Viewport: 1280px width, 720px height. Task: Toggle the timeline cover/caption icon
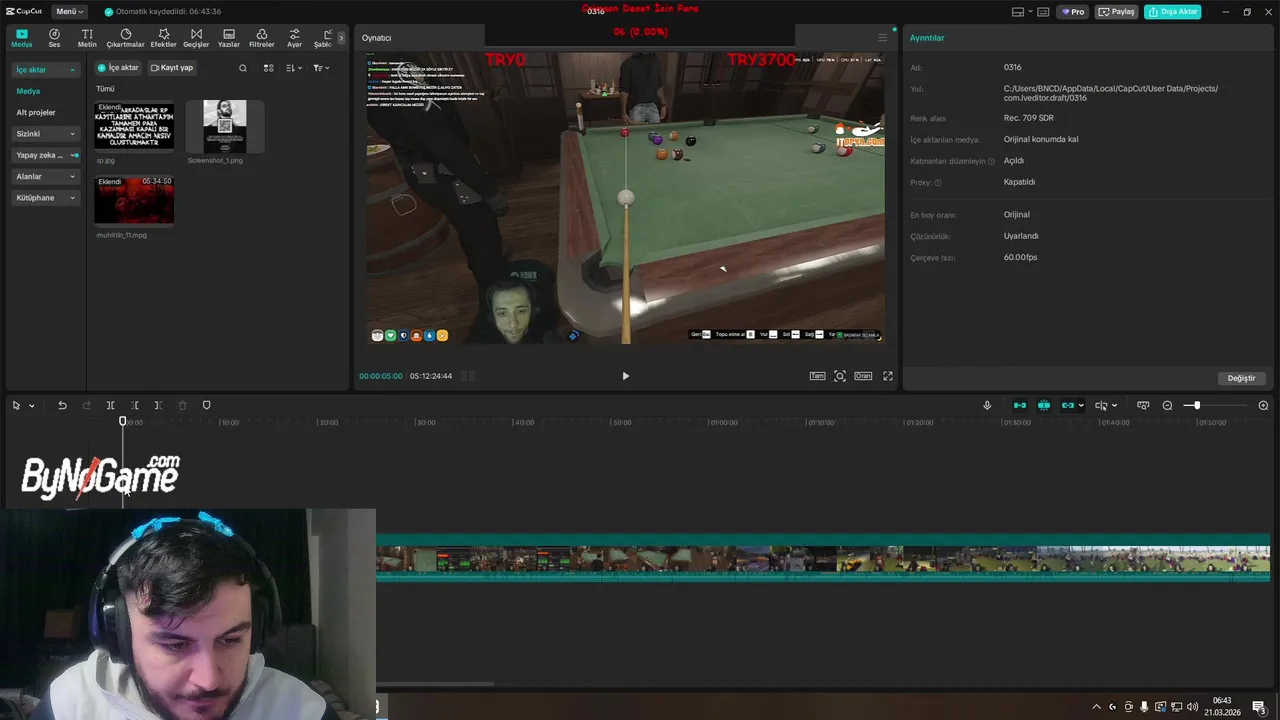coord(1143,405)
